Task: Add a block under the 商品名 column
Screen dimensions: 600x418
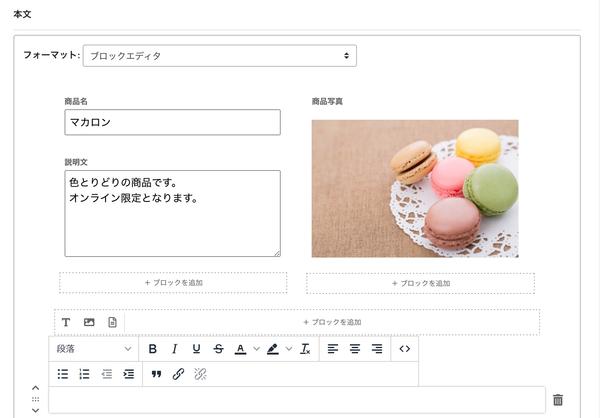Action: tap(173, 283)
